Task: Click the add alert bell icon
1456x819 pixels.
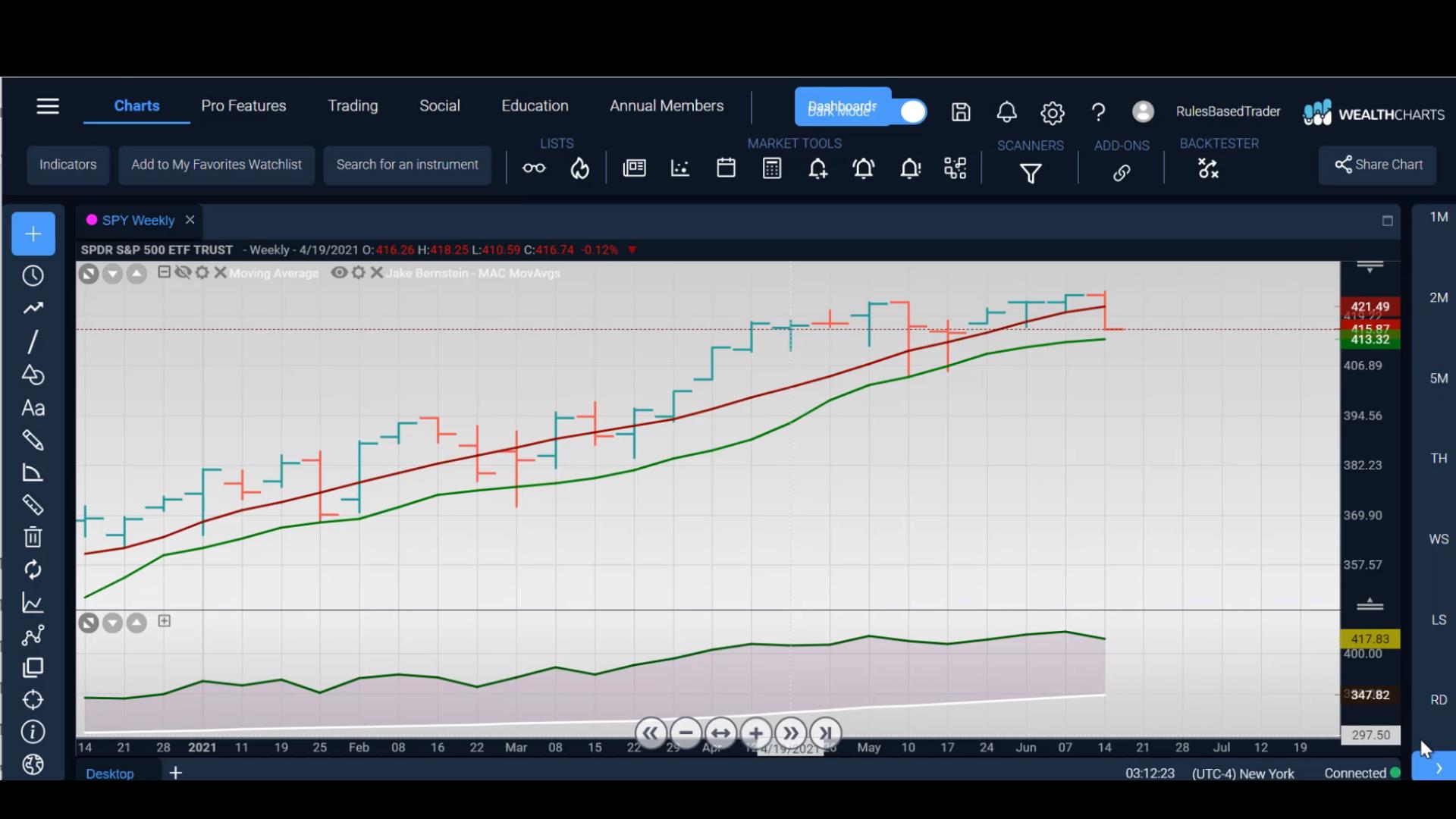Action: pyautogui.click(x=817, y=168)
